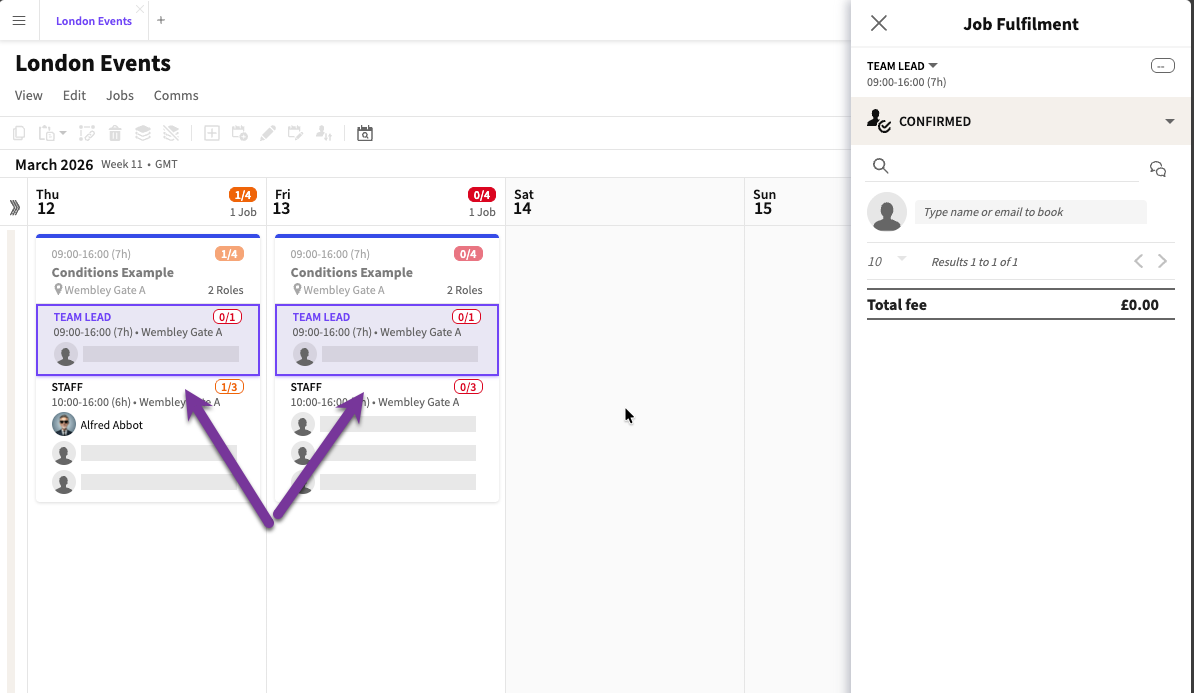
Task: Click the paste clipboard icon
Action: 47,133
